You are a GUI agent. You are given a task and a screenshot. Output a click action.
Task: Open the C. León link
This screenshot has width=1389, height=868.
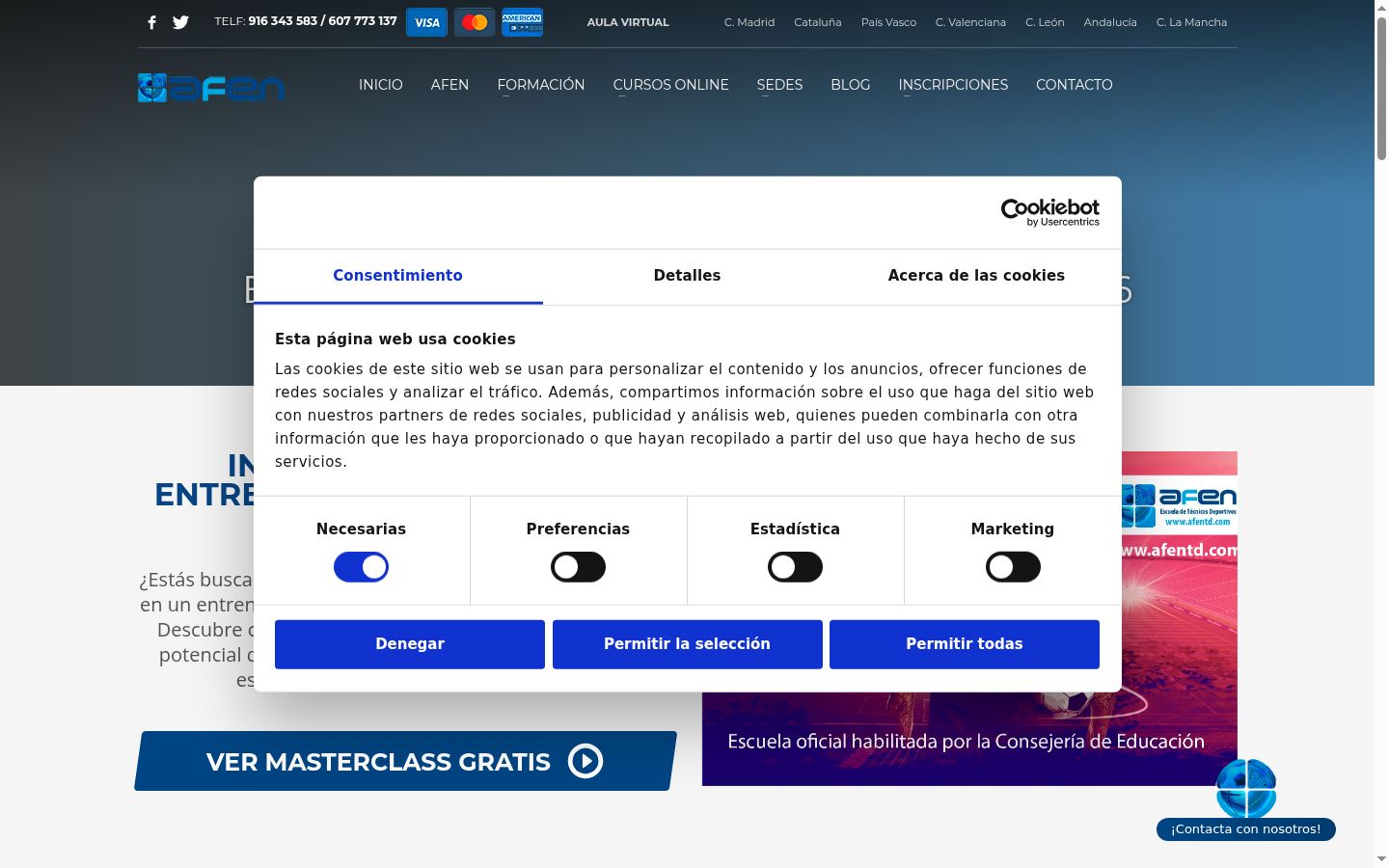pos(1045,22)
